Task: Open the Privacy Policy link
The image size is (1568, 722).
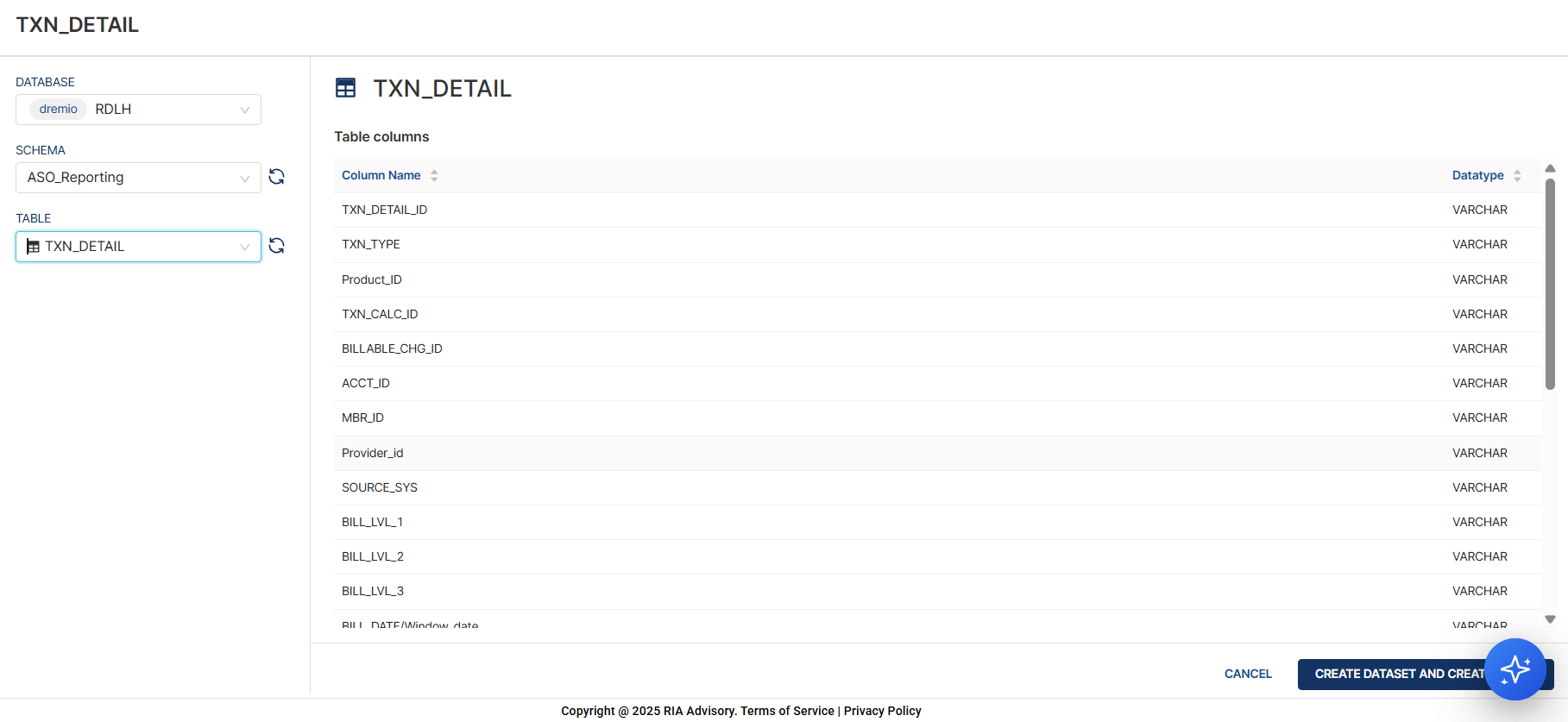Action: point(882,711)
